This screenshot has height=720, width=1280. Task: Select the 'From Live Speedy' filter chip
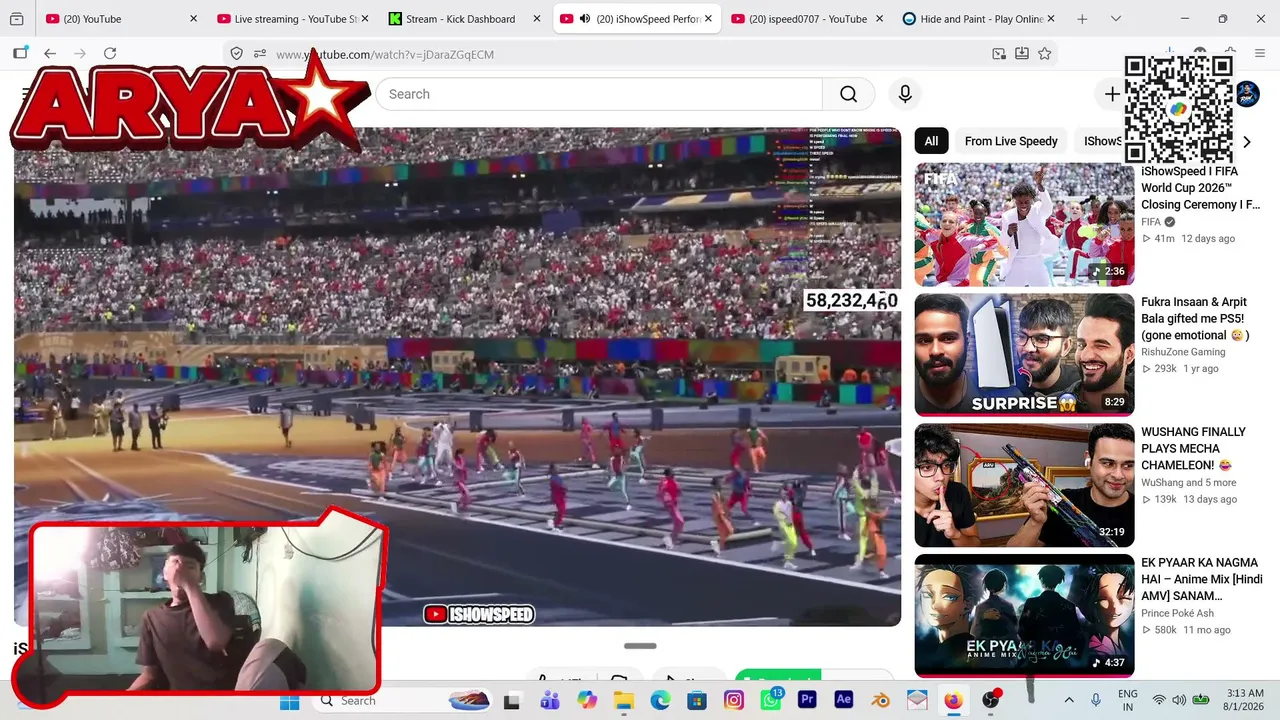(1011, 141)
